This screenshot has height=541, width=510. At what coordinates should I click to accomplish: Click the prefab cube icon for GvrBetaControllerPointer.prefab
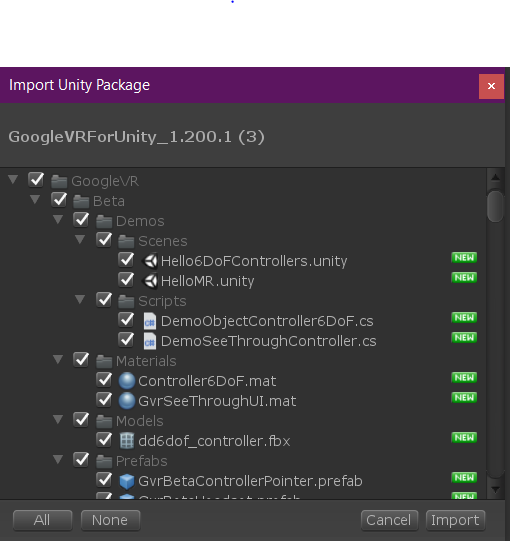pyautogui.click(x=127, y=481)
